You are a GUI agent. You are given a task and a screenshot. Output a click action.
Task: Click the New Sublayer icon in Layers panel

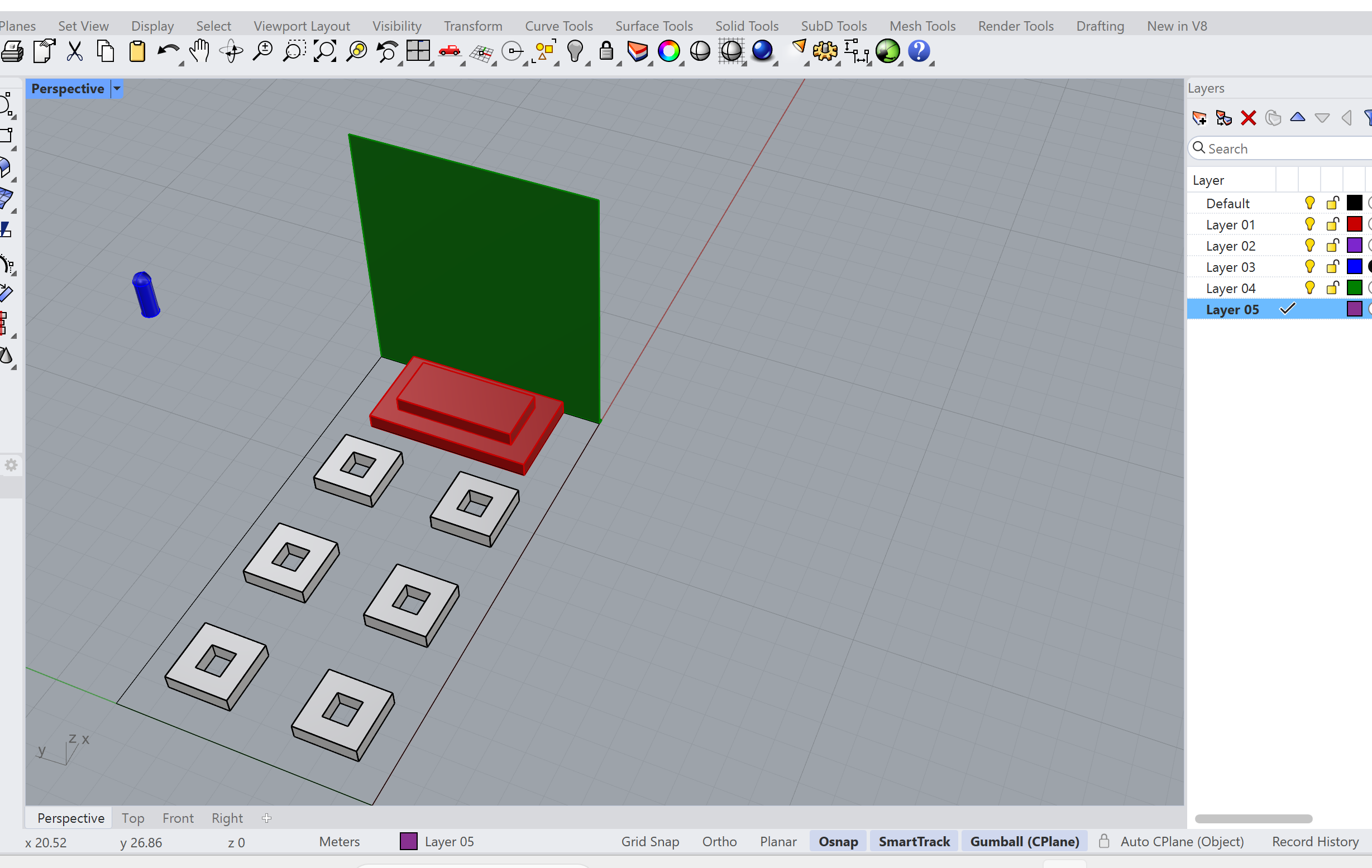[x=1224, y=118]
